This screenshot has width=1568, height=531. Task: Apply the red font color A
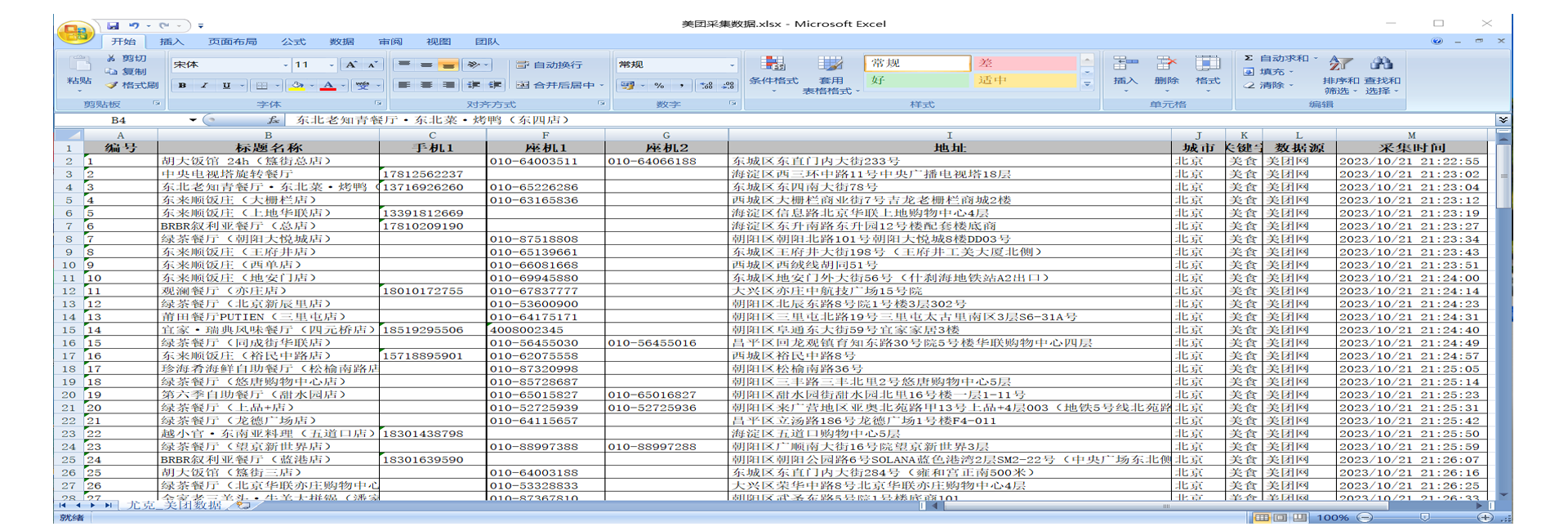(328, 85)
